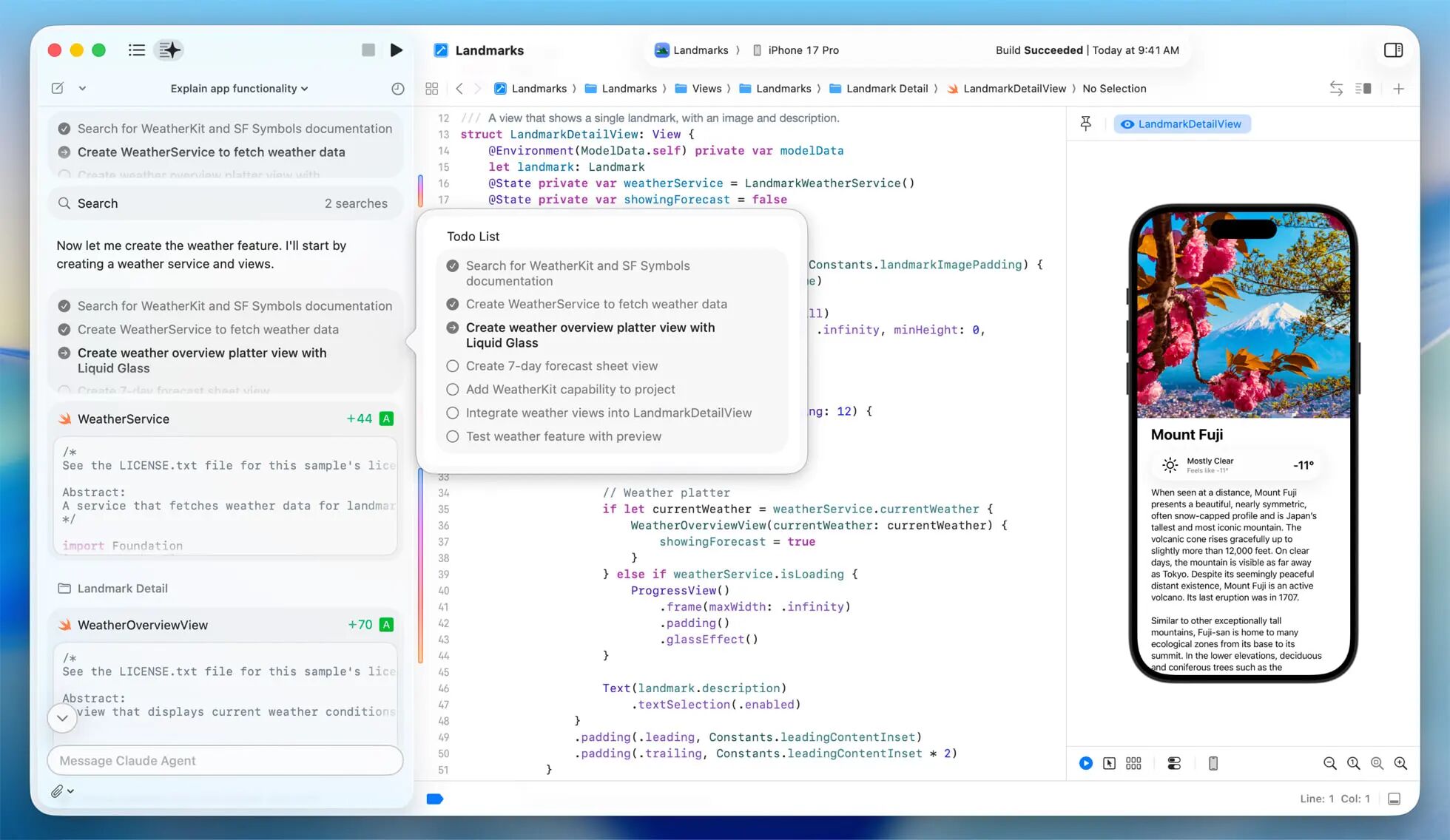Click the Message Claude Agent input field
The width and height of the screenshot is (1450, 840).
224,760
